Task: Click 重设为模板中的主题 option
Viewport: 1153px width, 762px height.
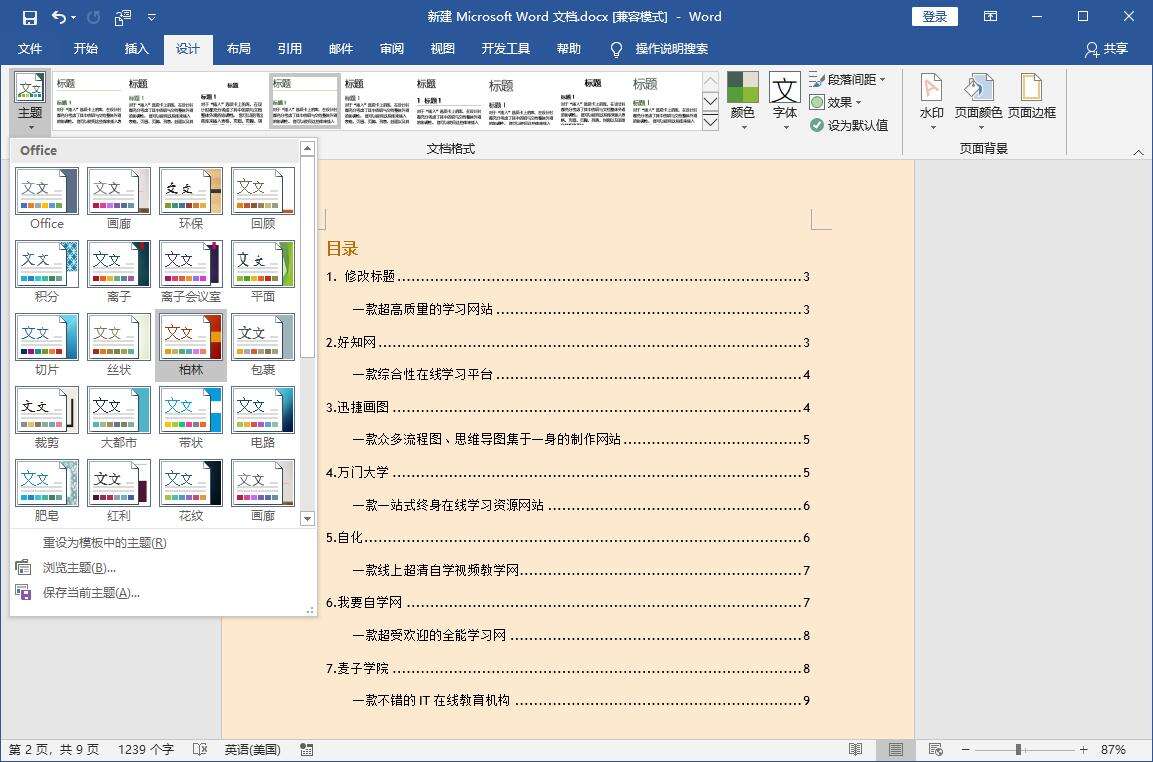Action: (x=104, y=543)
